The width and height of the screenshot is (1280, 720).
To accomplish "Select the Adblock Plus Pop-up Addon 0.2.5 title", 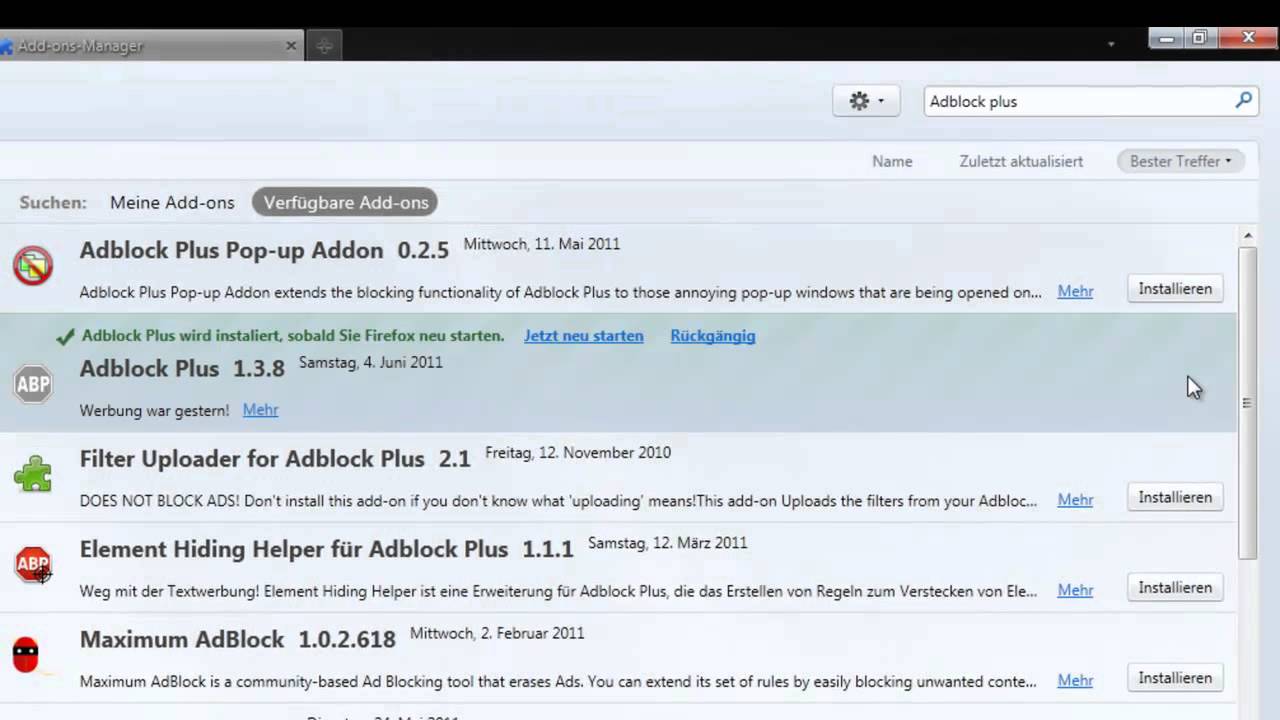I will 264,250.
